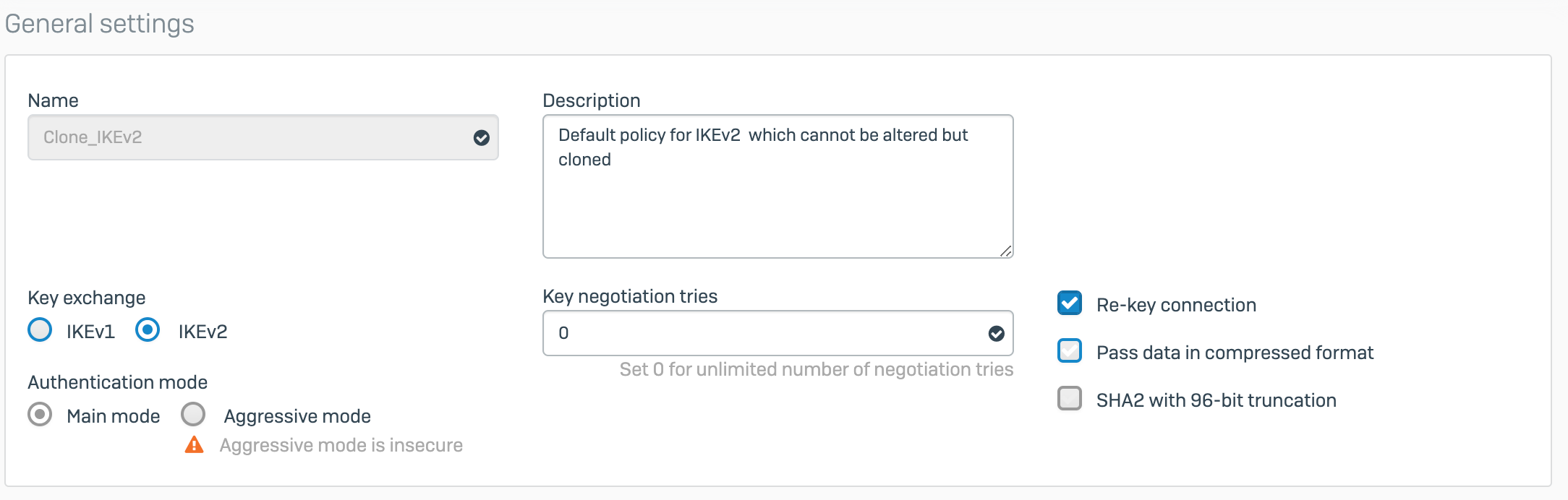Focus the Description text area
1568x500 pixels.
777,202
